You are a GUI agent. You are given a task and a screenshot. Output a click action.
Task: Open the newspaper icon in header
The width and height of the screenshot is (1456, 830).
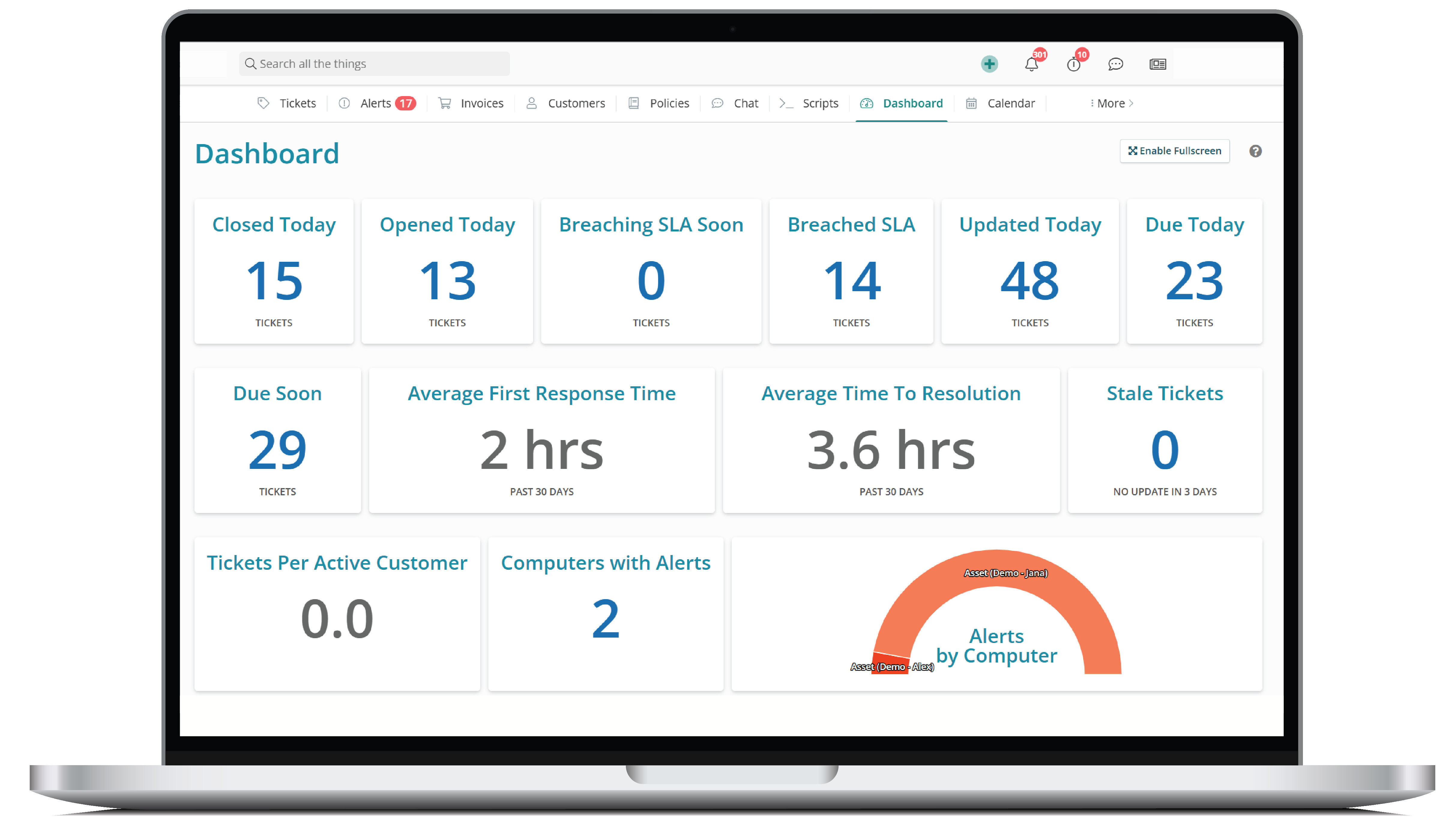1157,65
